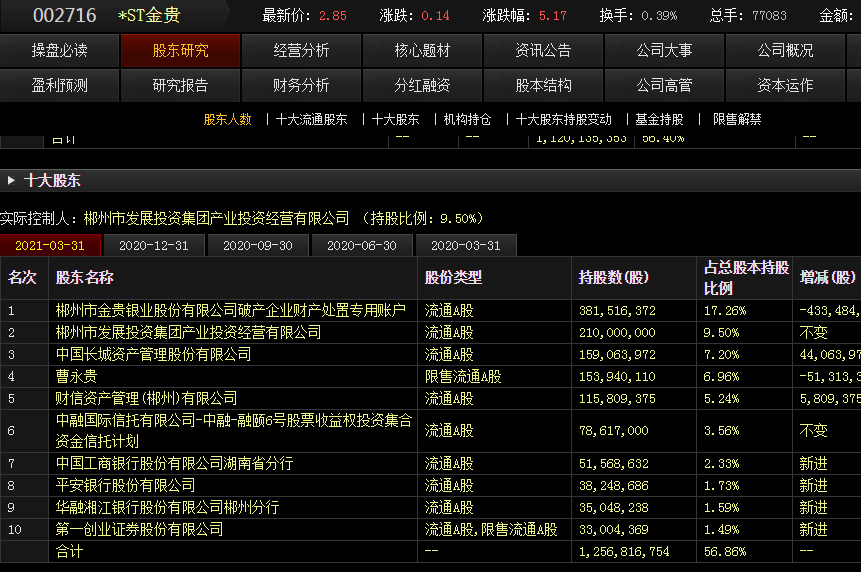Viewport: 861px width, 572px height.
Task: Open shareholder 财信资产管理(郴州)有限公司
Action: click(x=147, y=399)
